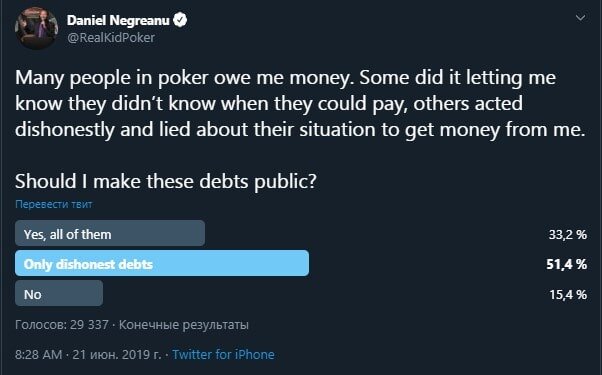Open the tweet options chevron menu
602x375 pixels.
[580, 18]
